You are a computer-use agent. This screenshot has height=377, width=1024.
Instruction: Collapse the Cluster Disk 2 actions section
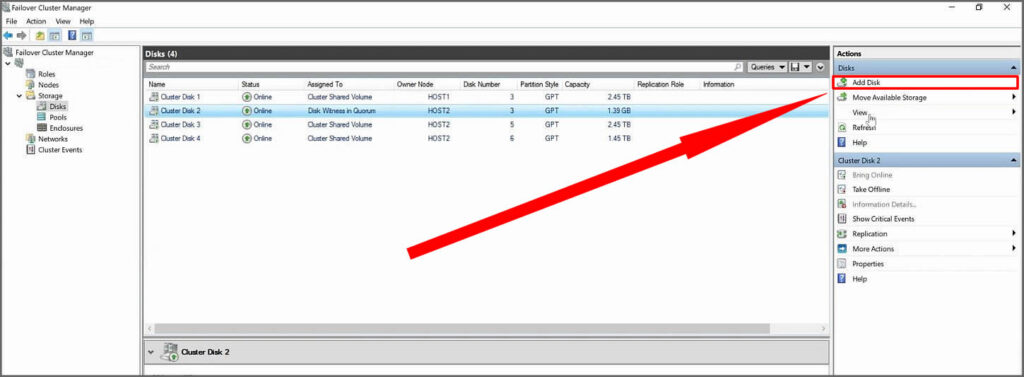click(x=1014, y=160)
